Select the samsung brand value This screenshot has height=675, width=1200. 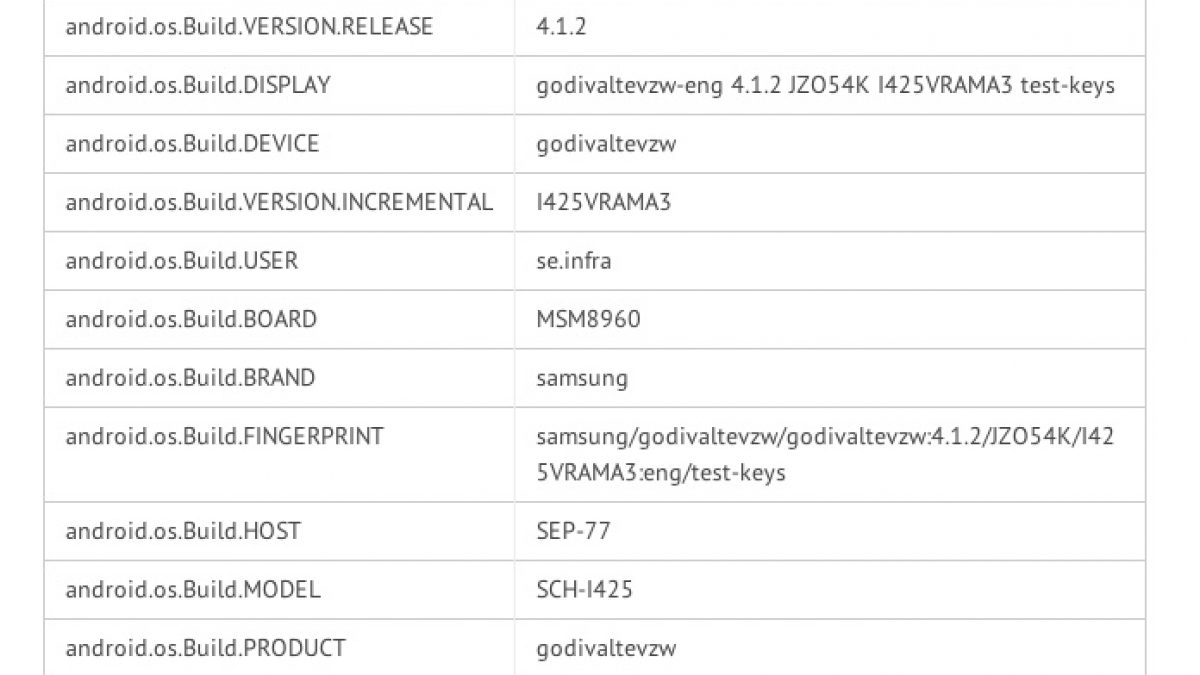pyautogui.click(x=582, y=378)
